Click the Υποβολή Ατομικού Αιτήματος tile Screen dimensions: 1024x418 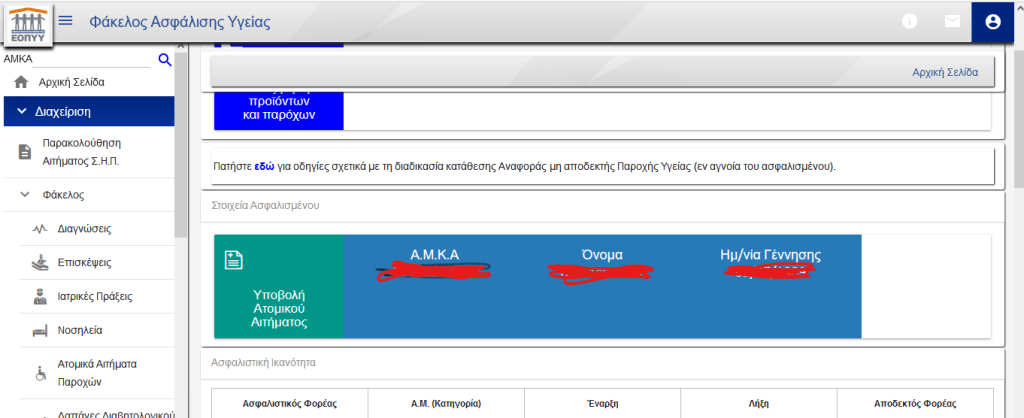279,287
